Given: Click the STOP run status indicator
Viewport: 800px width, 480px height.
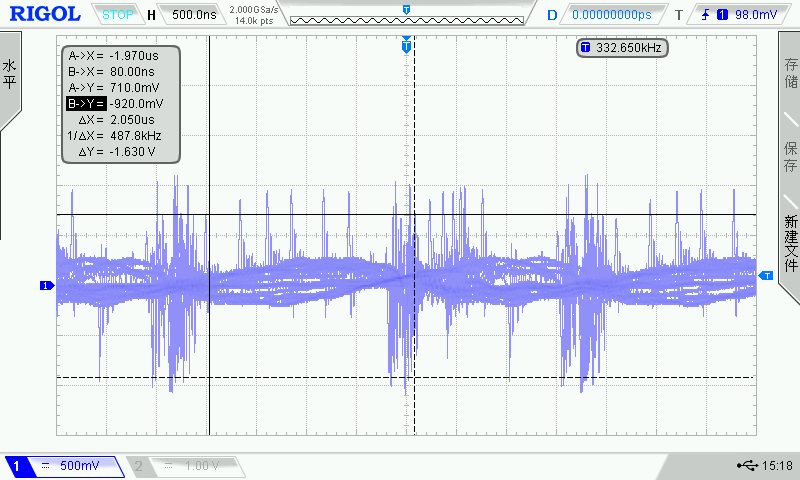Looking at the screenshot, I should click(117, 15).
